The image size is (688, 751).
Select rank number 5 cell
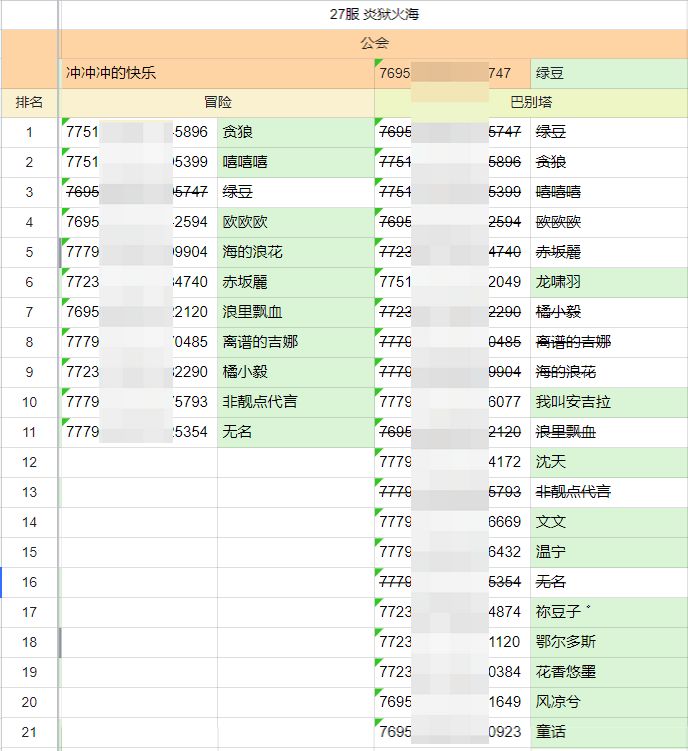29,252
